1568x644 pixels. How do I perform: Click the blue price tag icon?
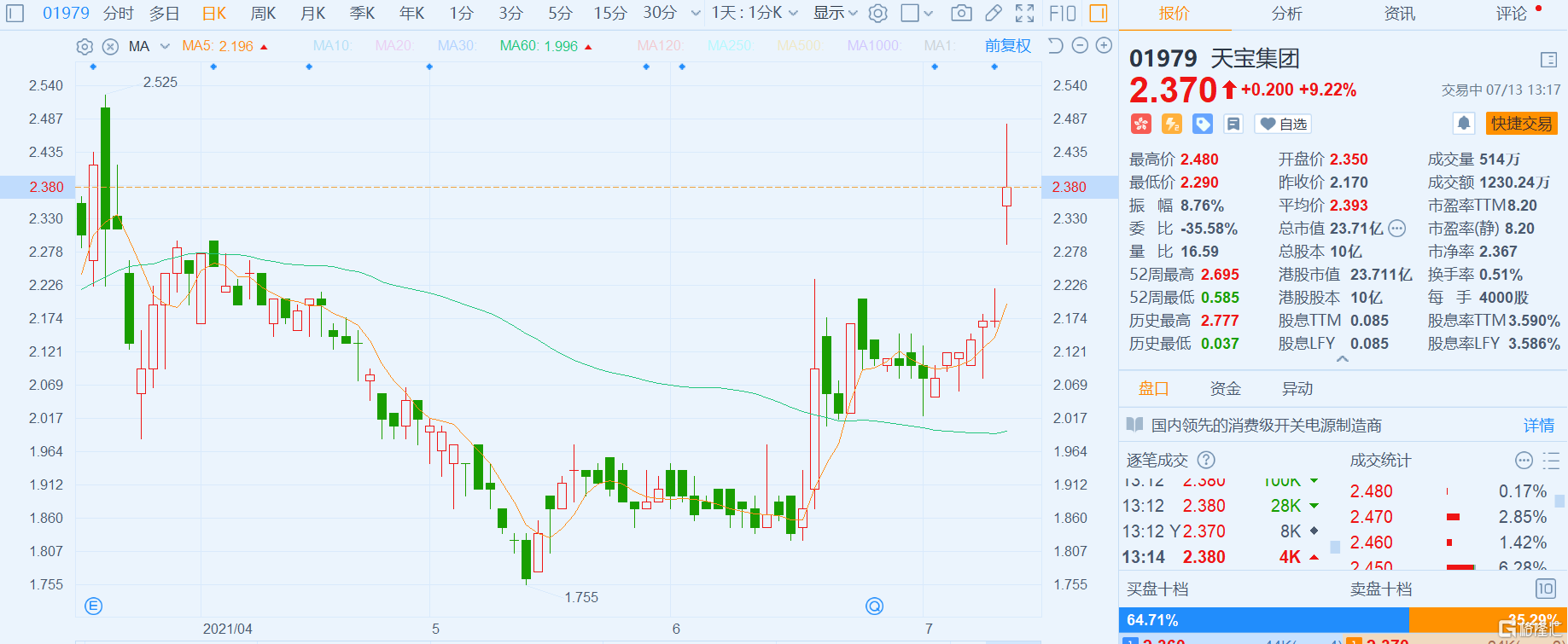pos(1203,124)
